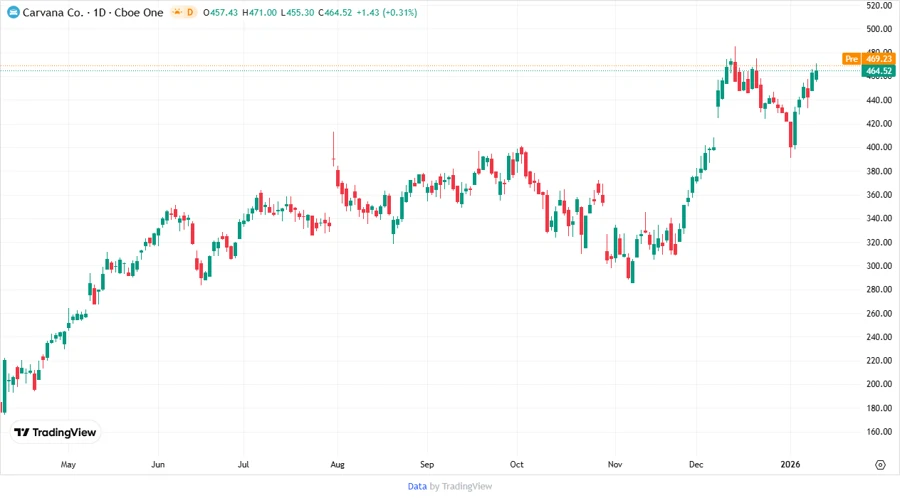Click the Sep label on time axis
The image size is (900, 498).
427,464
